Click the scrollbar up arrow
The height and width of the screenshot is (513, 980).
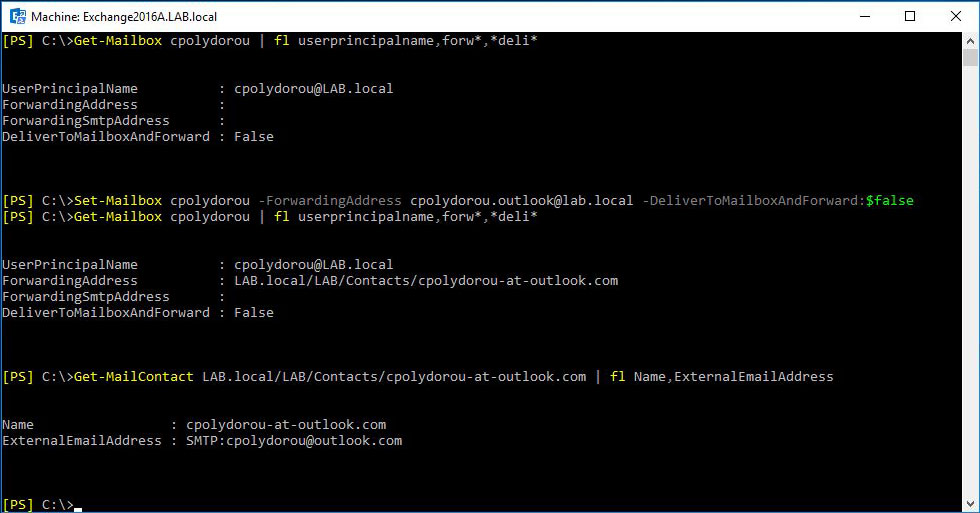tap(970, 41)
